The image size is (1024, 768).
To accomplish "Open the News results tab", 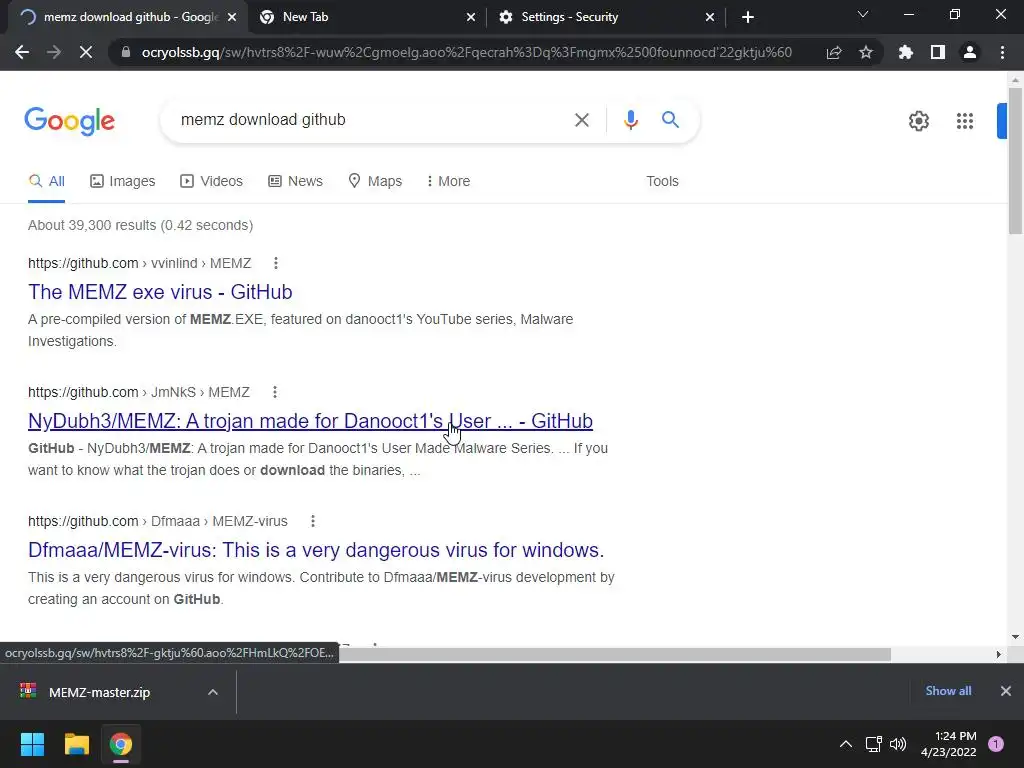I will point(295,181).
